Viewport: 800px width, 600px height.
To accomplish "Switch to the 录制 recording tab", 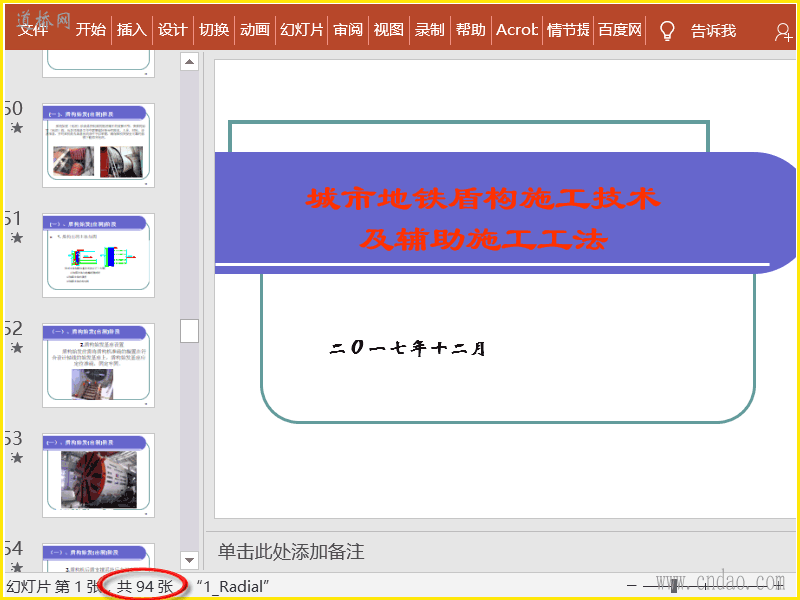I will [430, 30].
